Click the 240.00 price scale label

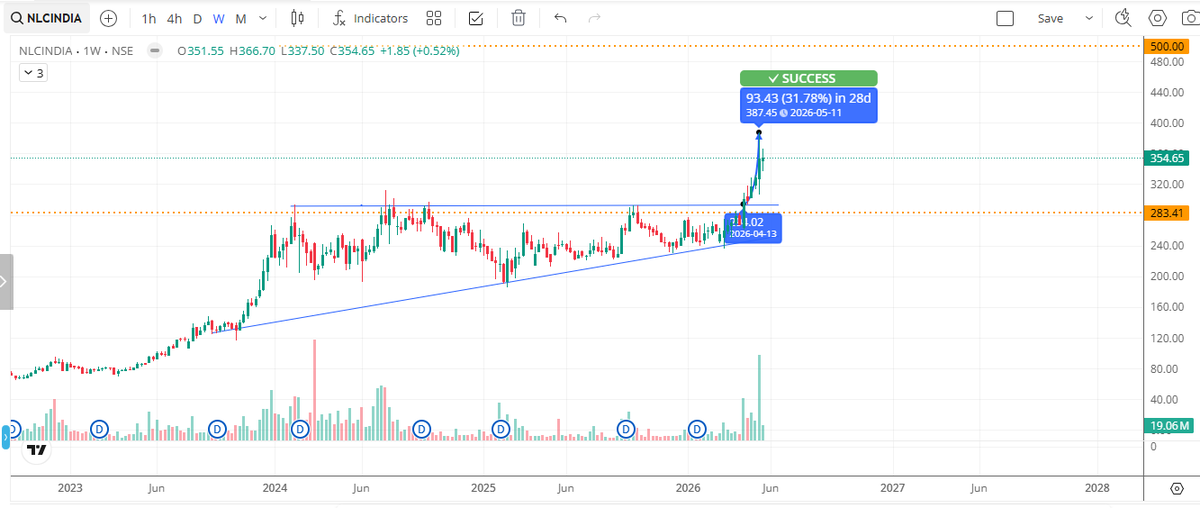(x=1167, y=246)
